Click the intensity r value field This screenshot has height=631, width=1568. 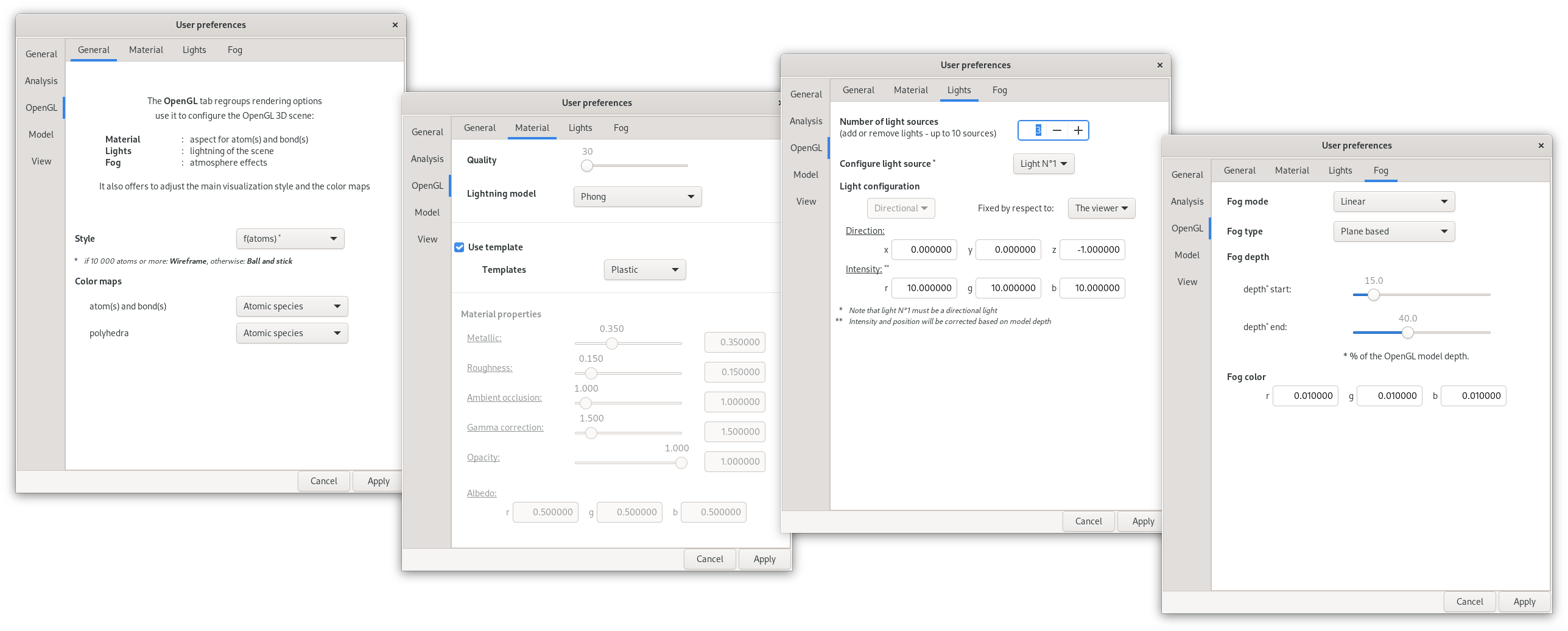tap(924, 287)
